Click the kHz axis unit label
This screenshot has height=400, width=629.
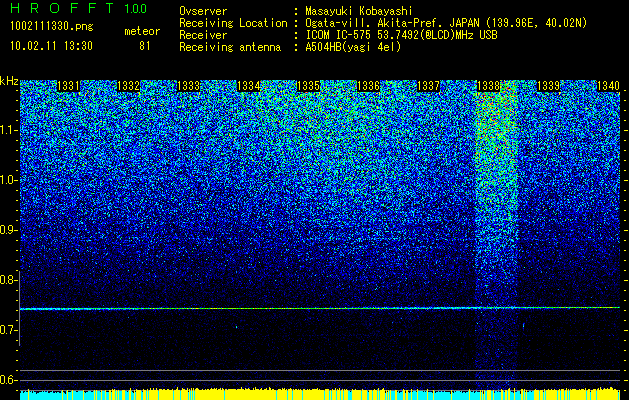[9, 81]
